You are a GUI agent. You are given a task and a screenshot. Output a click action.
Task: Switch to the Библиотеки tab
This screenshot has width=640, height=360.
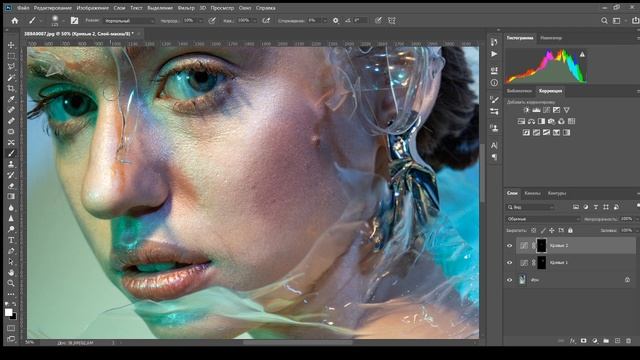tap(519, 91)
